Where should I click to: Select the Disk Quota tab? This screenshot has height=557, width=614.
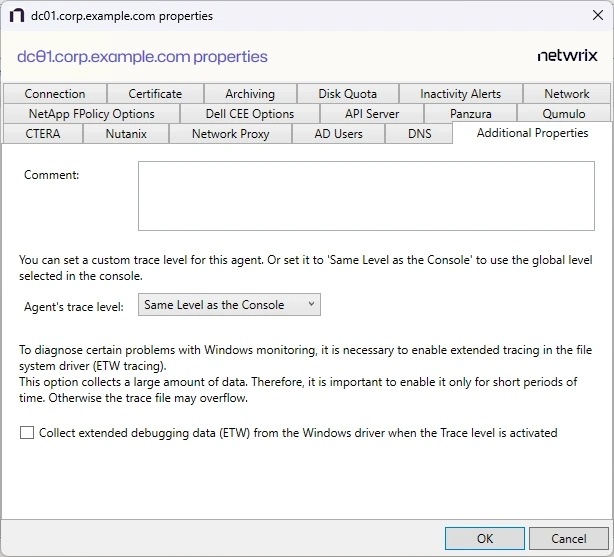click(348, 94)
